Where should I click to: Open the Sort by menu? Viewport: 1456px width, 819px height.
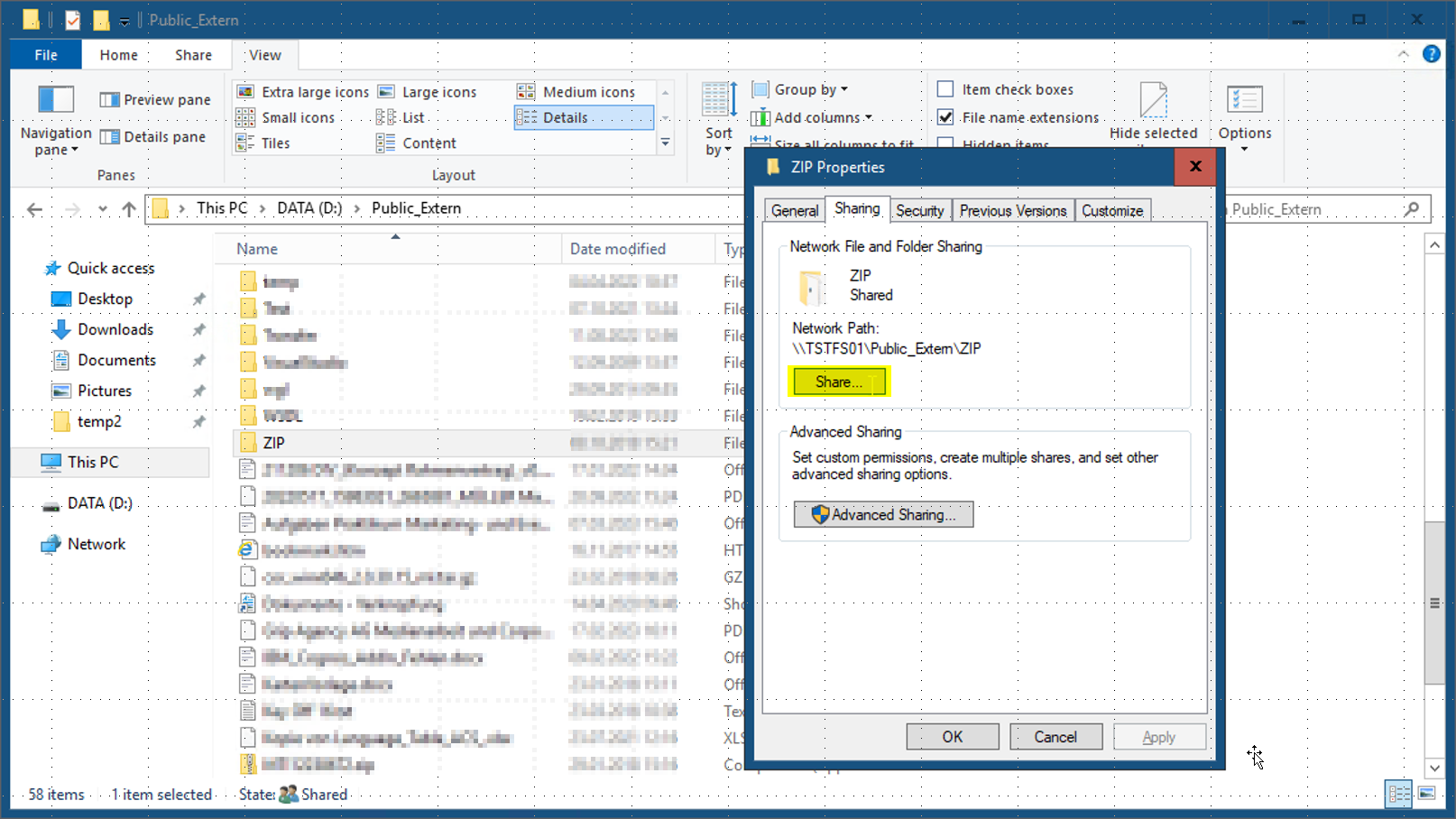(719, 118)
